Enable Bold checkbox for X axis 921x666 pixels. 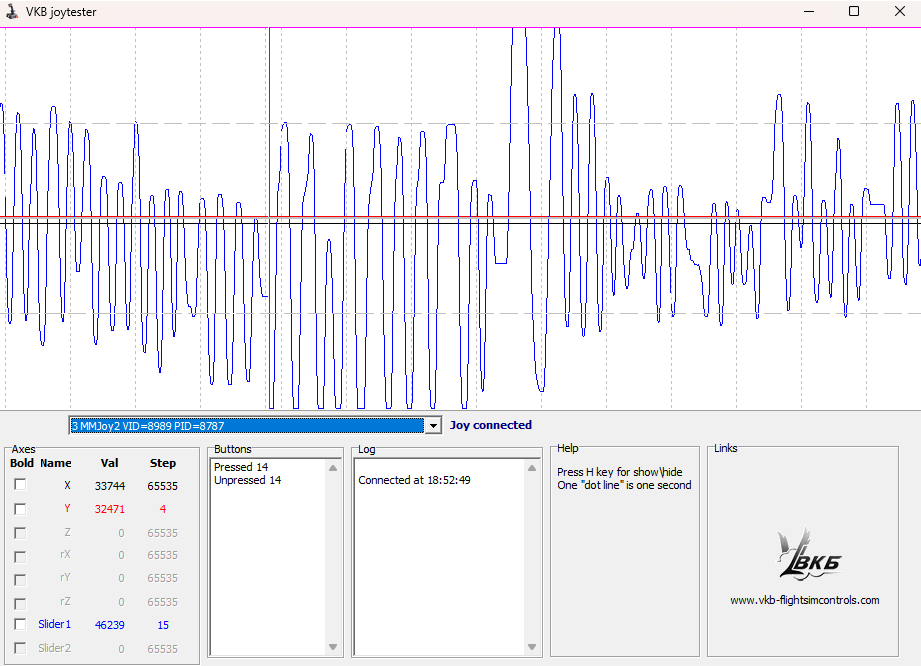(20, 485)
